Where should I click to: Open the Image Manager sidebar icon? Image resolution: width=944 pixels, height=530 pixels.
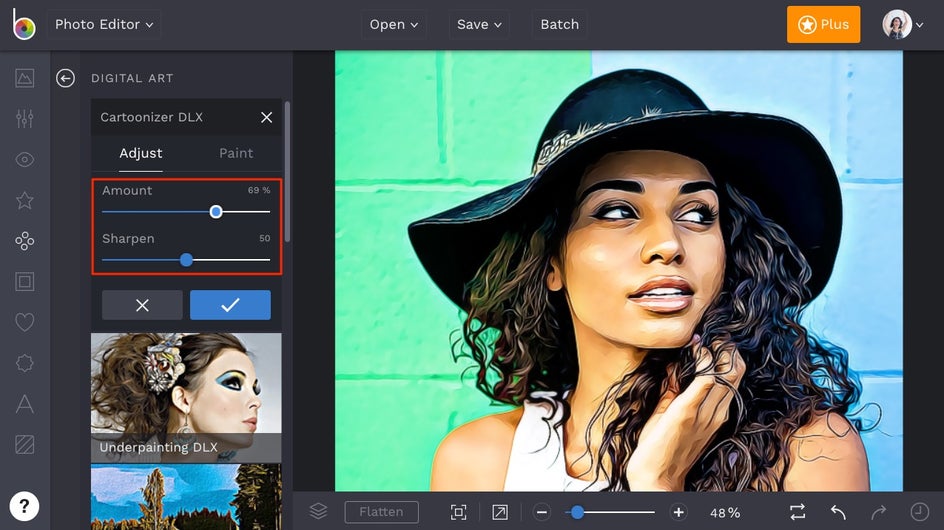pyautogui.click(x=25, y=78)
